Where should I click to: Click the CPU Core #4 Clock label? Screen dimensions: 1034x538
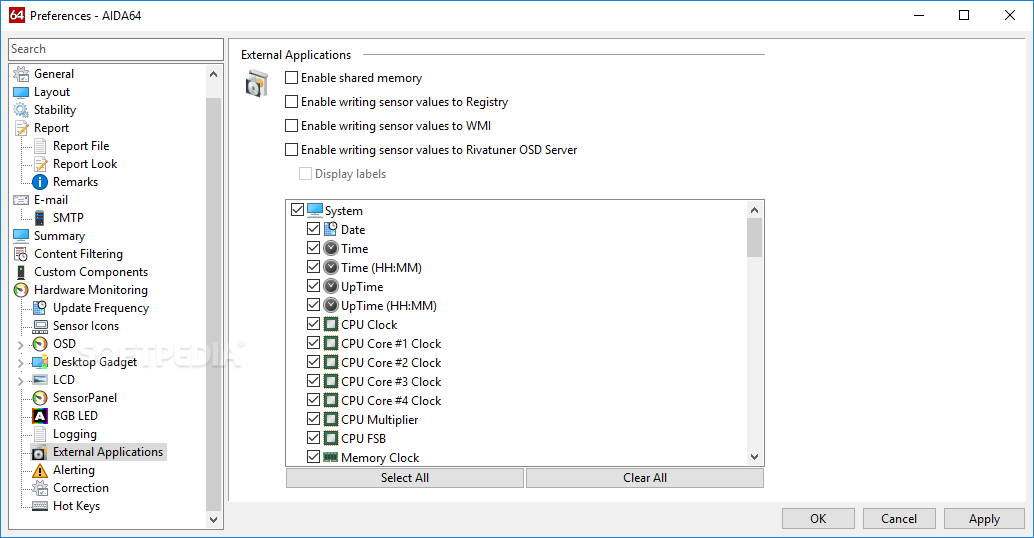[x=391, y=400]
